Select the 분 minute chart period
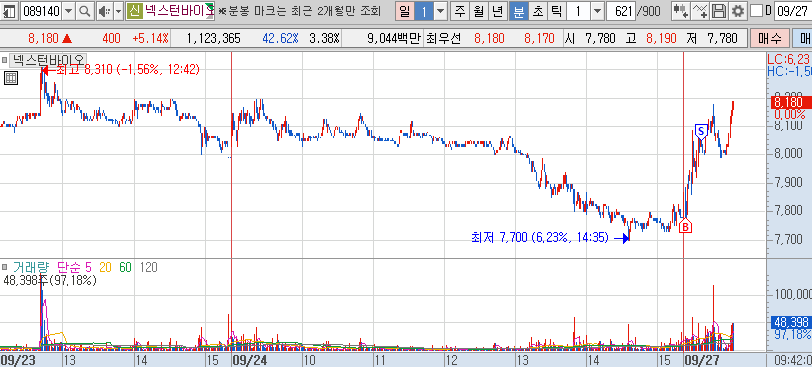Viewport: 812px width, 367px height. click(x=518, y=10)
